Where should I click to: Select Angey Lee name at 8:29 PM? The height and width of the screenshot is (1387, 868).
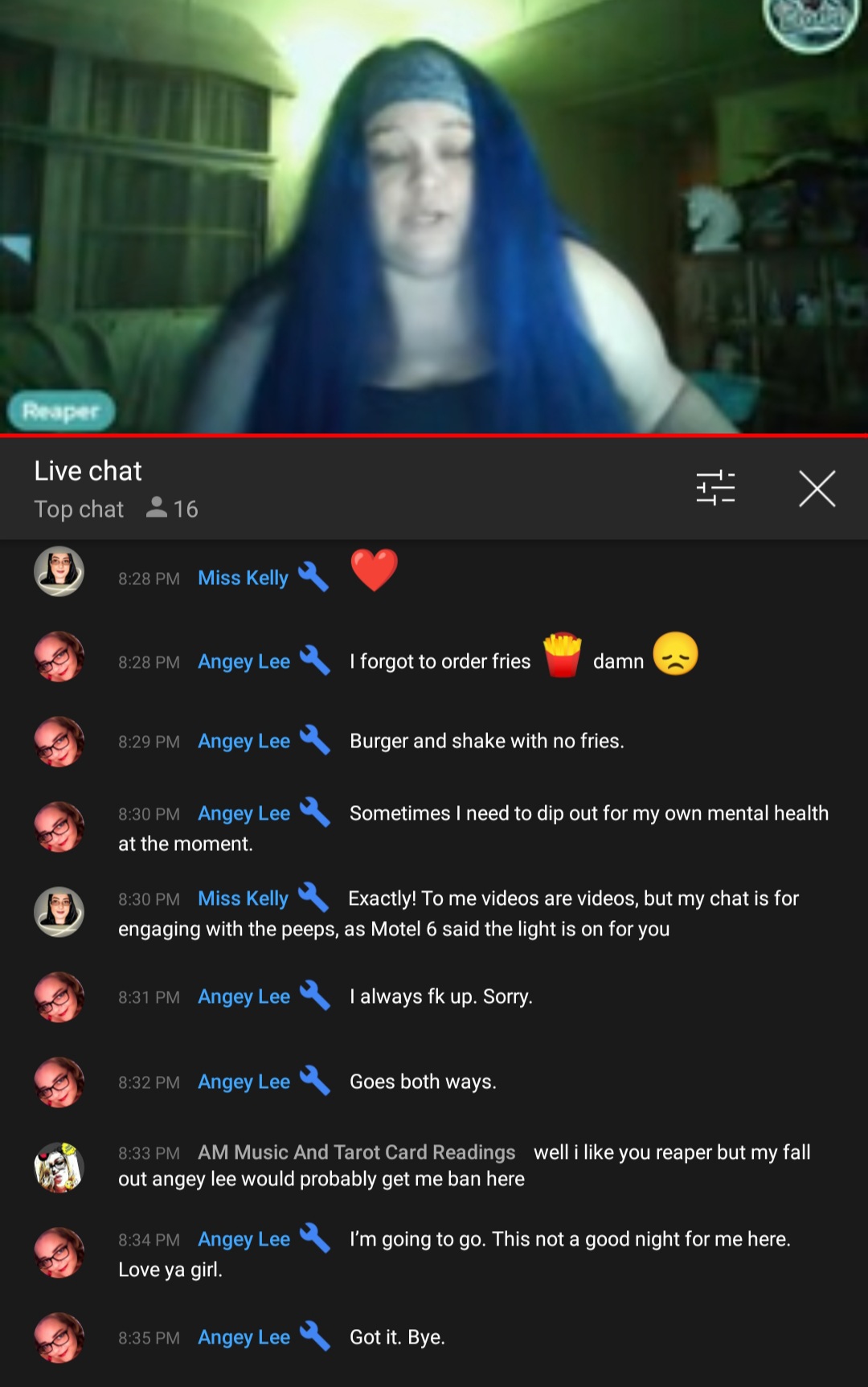244,741
